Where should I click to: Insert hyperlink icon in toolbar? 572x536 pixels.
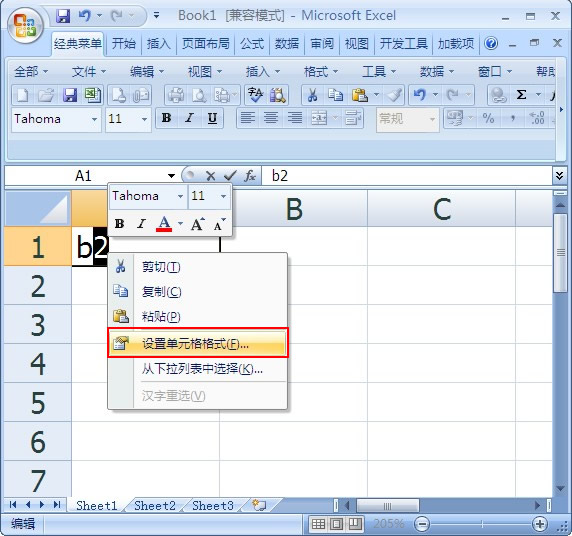[x=498, y=95]
